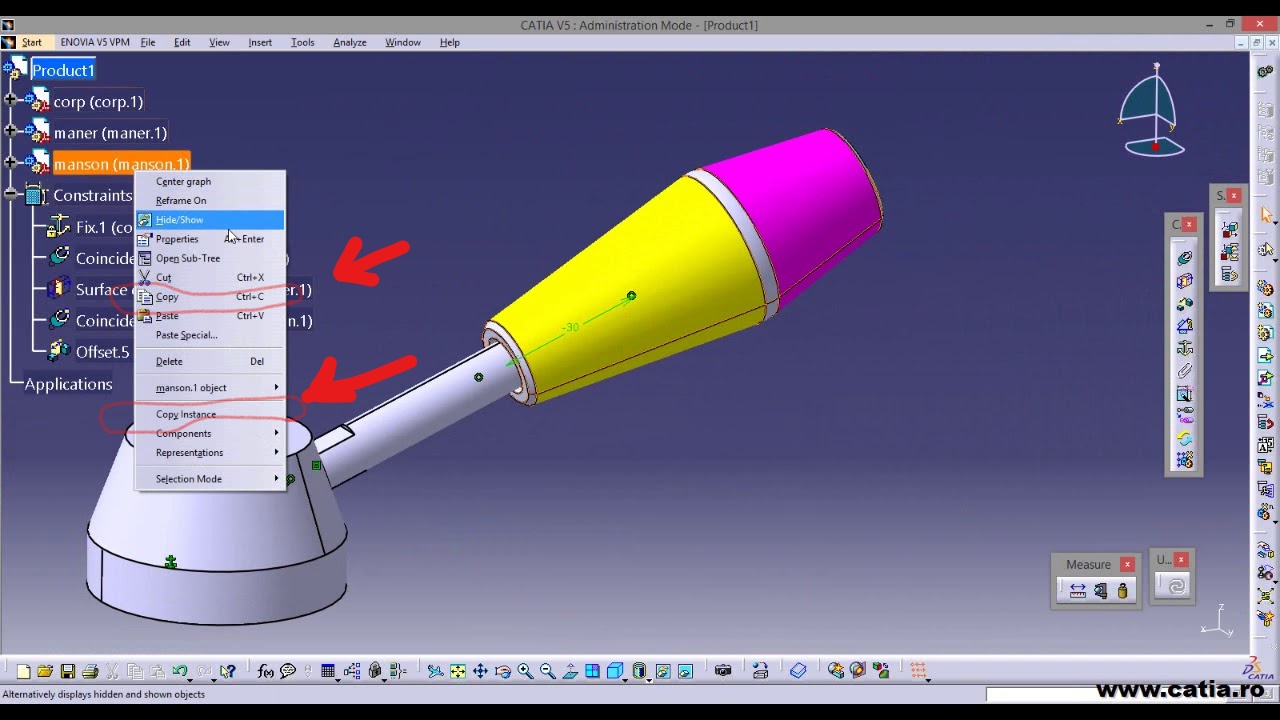This screenshot has height=720, width=1280.
Task: Open the Start menu
Action: tap(32, 43)
